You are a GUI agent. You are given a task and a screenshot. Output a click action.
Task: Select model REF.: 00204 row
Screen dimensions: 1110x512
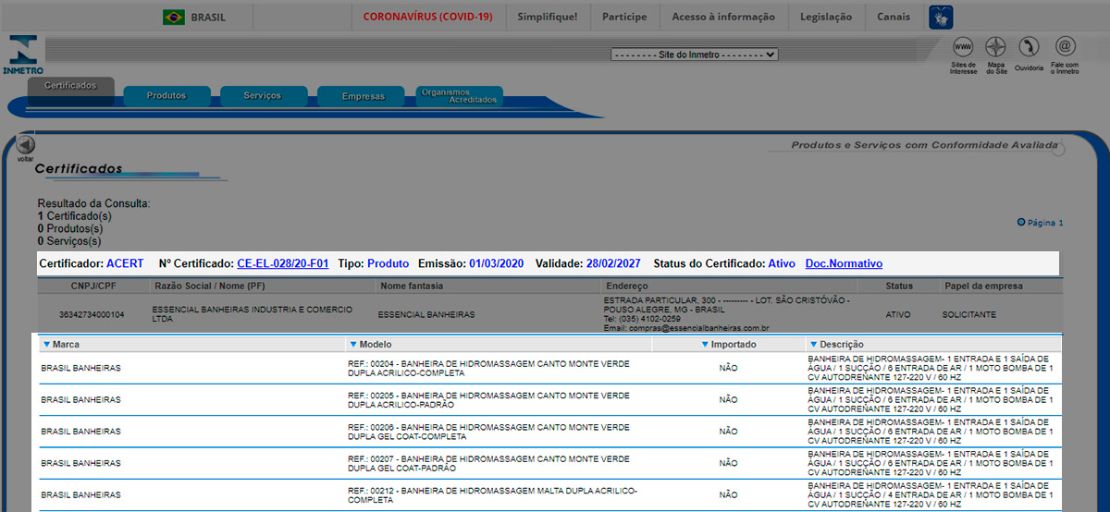tap(550, 368)
